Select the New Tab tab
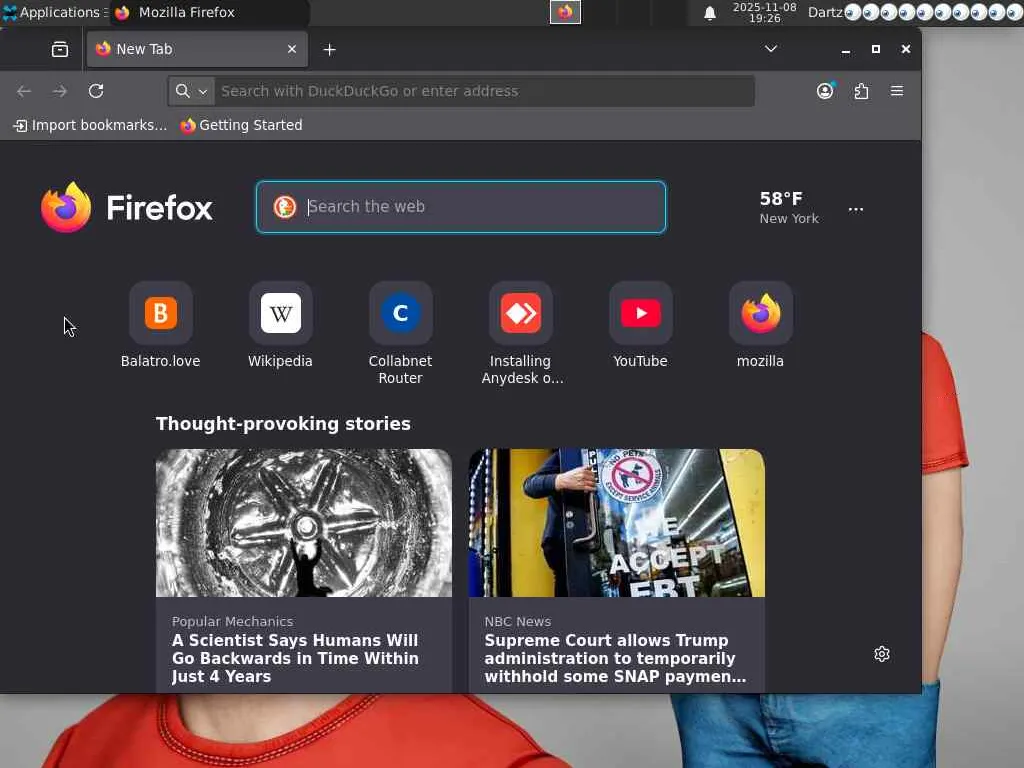This screenshot has height=768, width=1024. 197,49
